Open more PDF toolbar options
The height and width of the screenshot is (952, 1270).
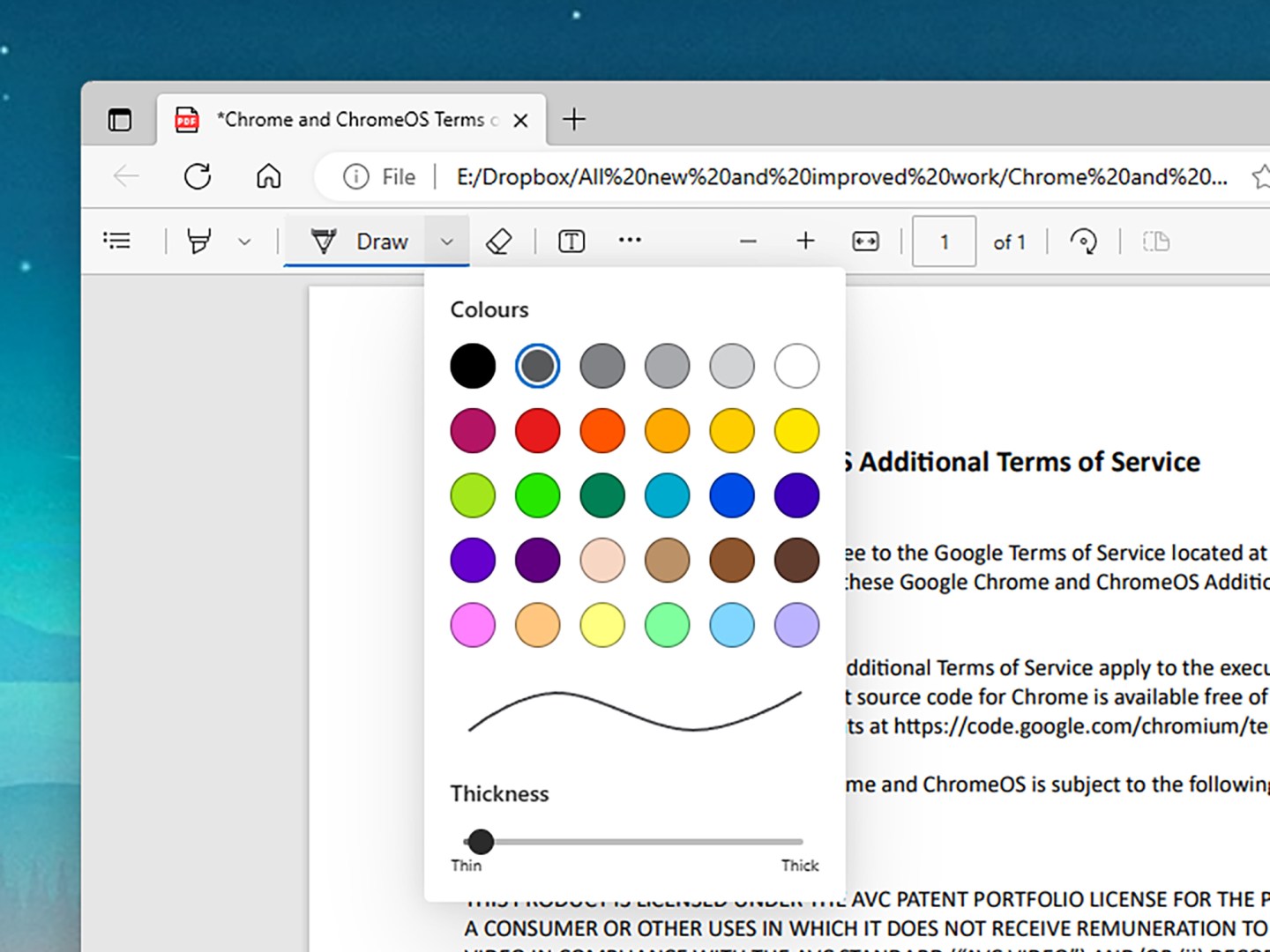[630, 241]
